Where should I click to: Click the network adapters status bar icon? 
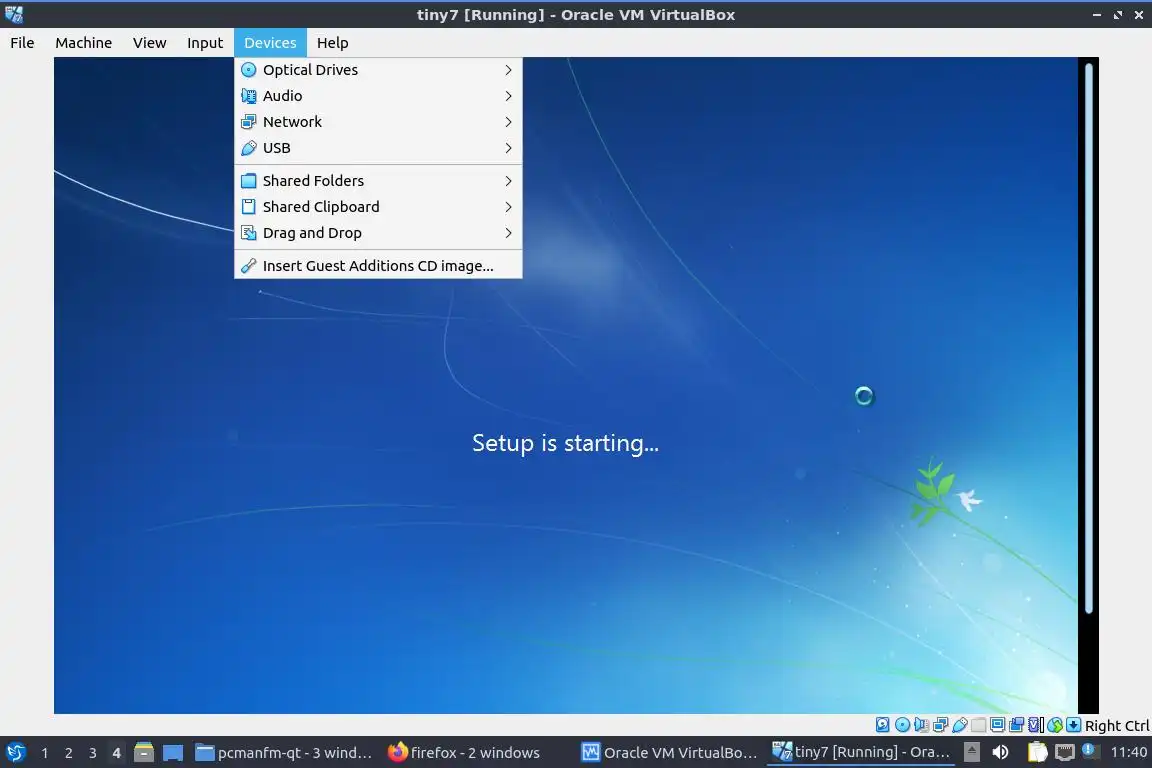(x=940, y=725)
